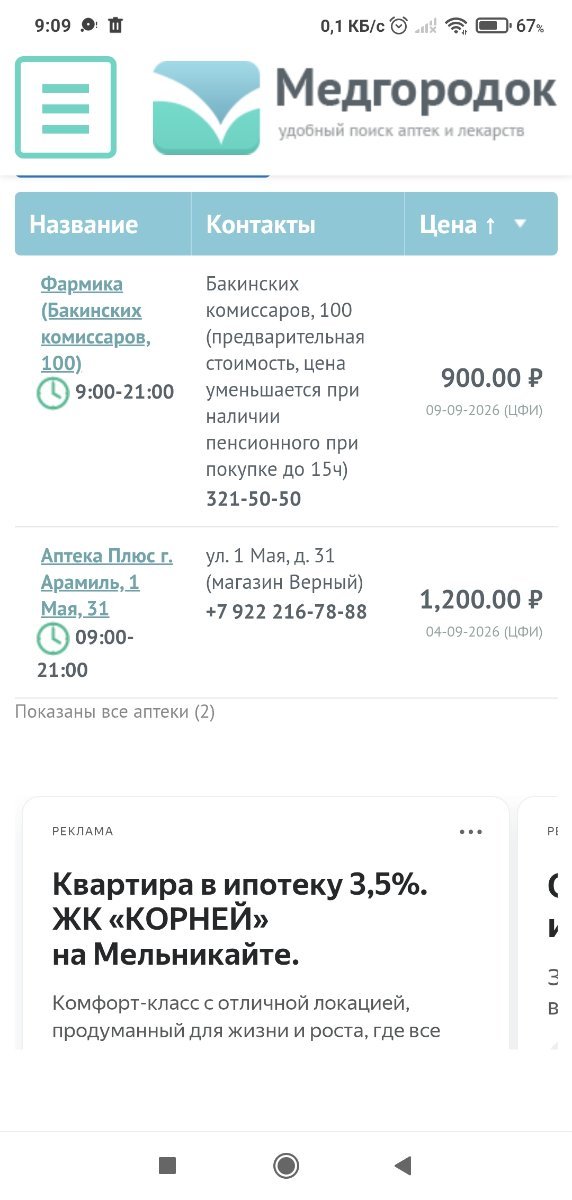The height and width of the screenshot is (1200, 572).
Task: Open the Аптека Плюс г. Арамиль link
Action: click(106, 582)
